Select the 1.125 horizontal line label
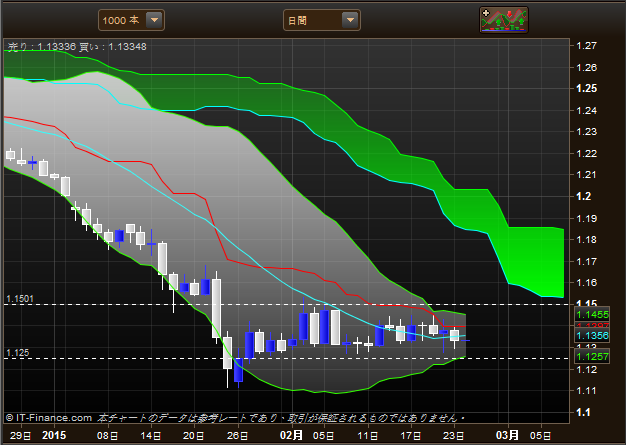626x445 pixels. pos(18,353)
